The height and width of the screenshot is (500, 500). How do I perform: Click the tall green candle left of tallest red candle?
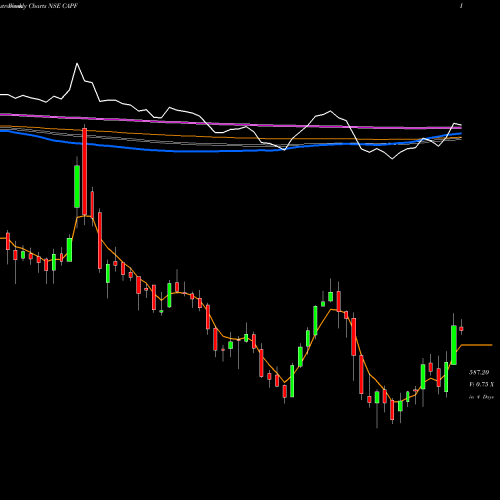click(77, 187)
